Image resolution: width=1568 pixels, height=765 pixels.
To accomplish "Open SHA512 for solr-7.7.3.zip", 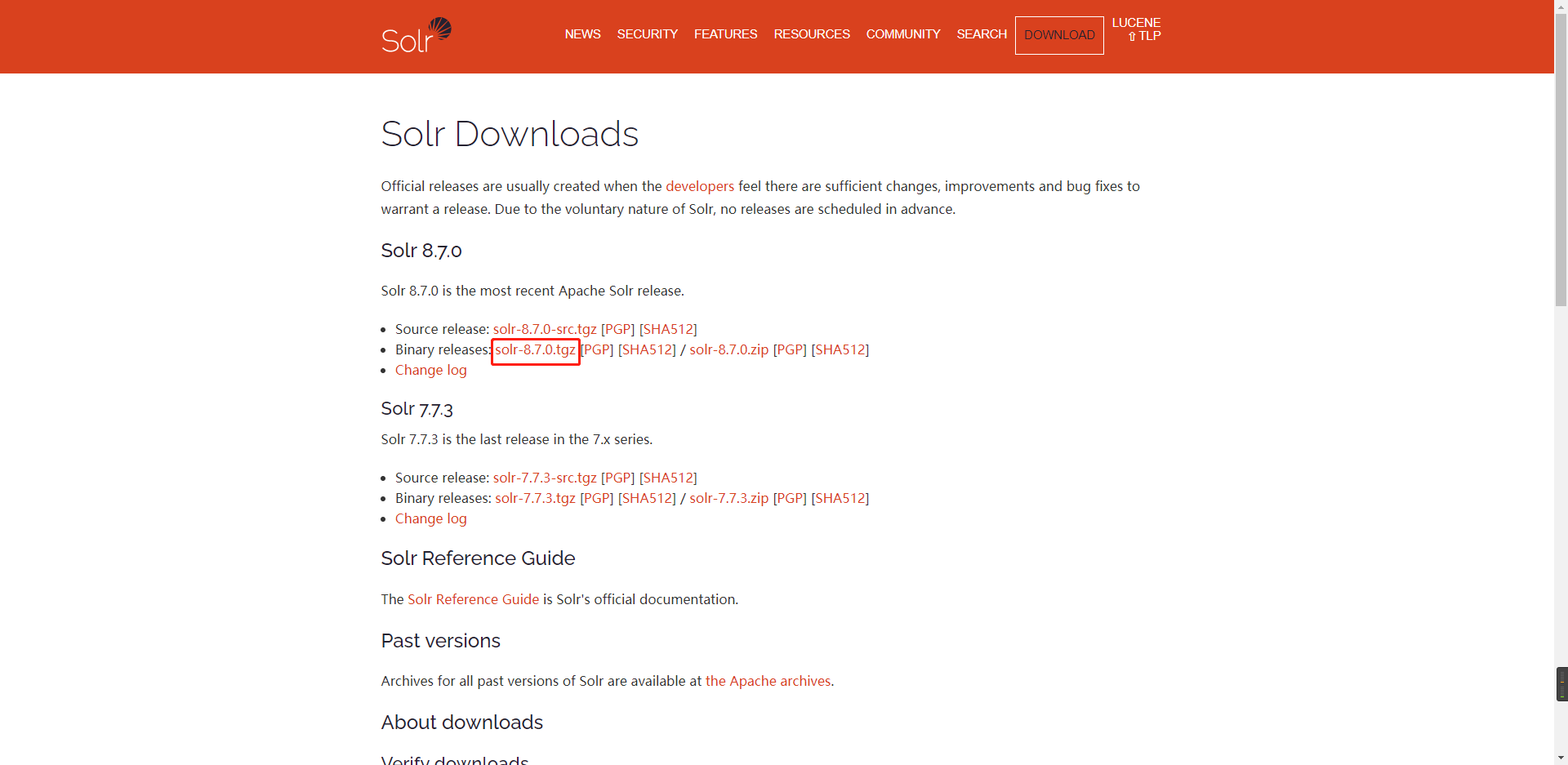I will (840, 498).
